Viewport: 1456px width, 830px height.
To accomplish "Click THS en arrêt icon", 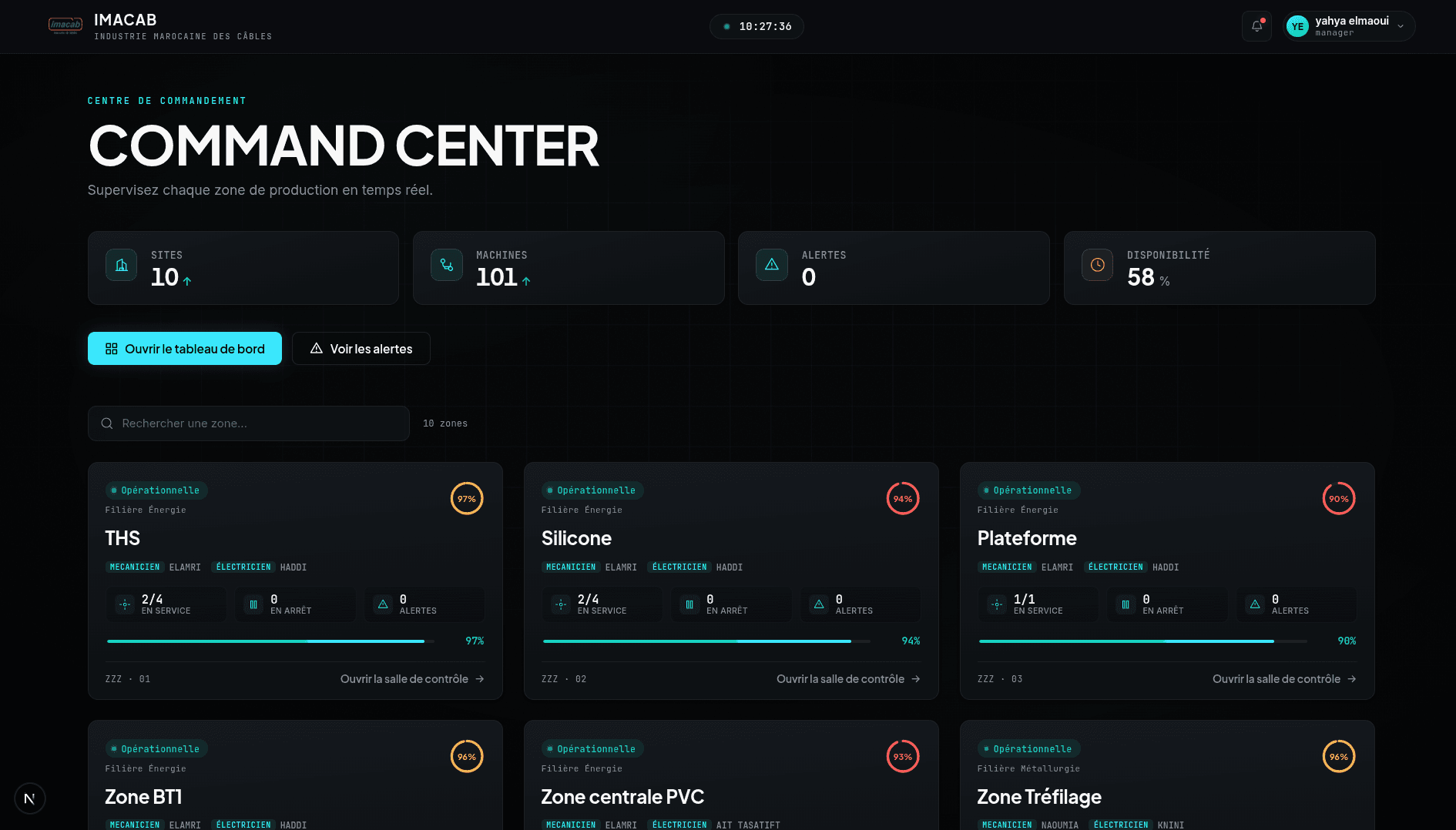I will click(253, 604).
